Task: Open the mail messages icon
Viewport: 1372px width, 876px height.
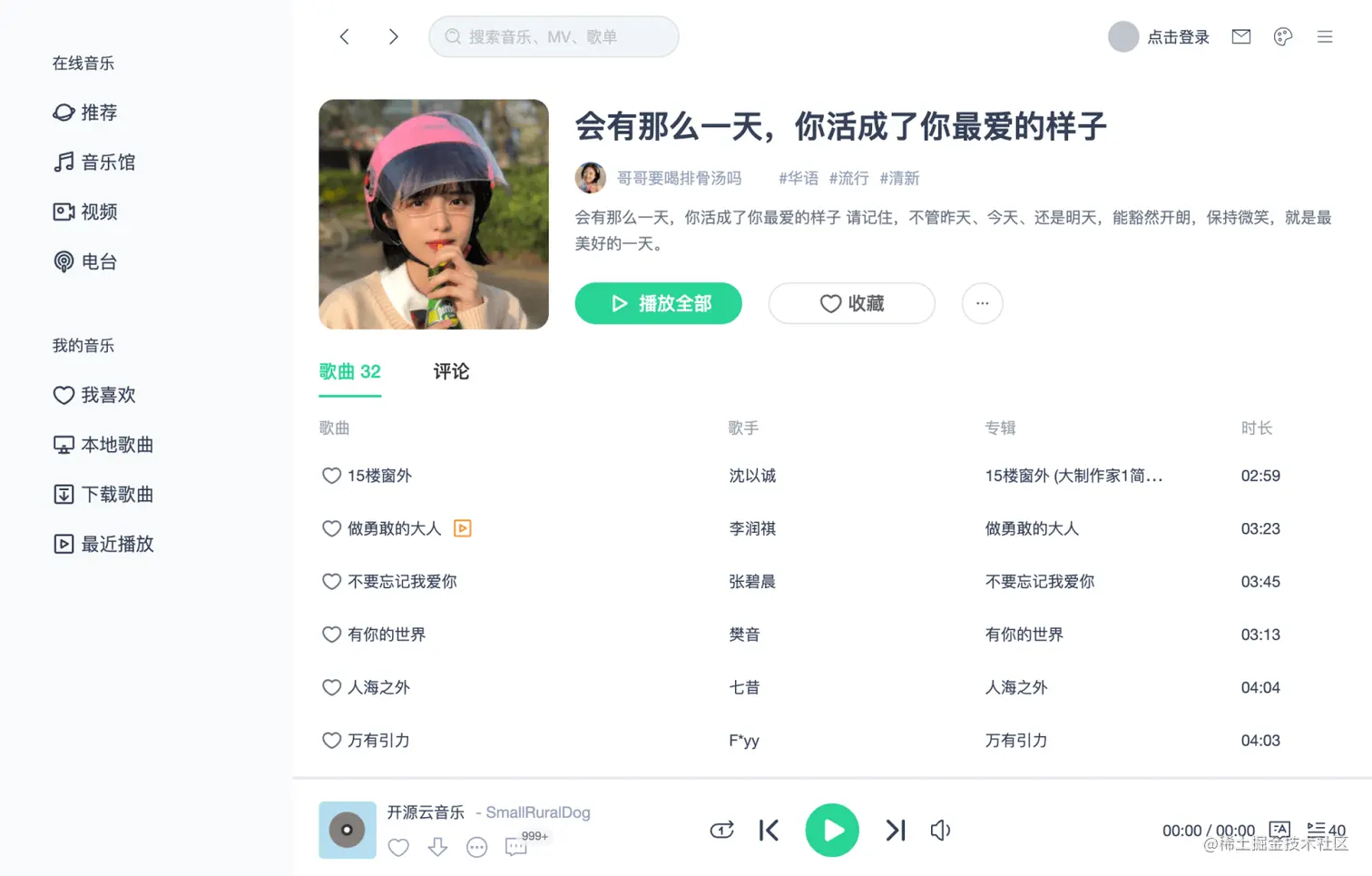Action: 1240,36
